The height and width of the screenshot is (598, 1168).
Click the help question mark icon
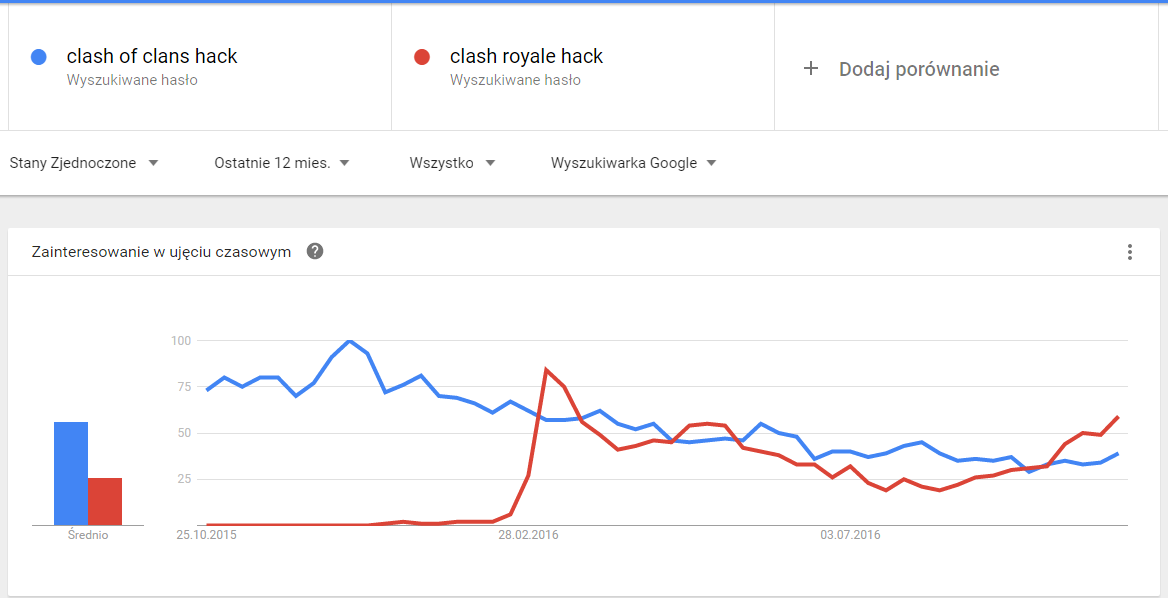click(x=315, y=252)
